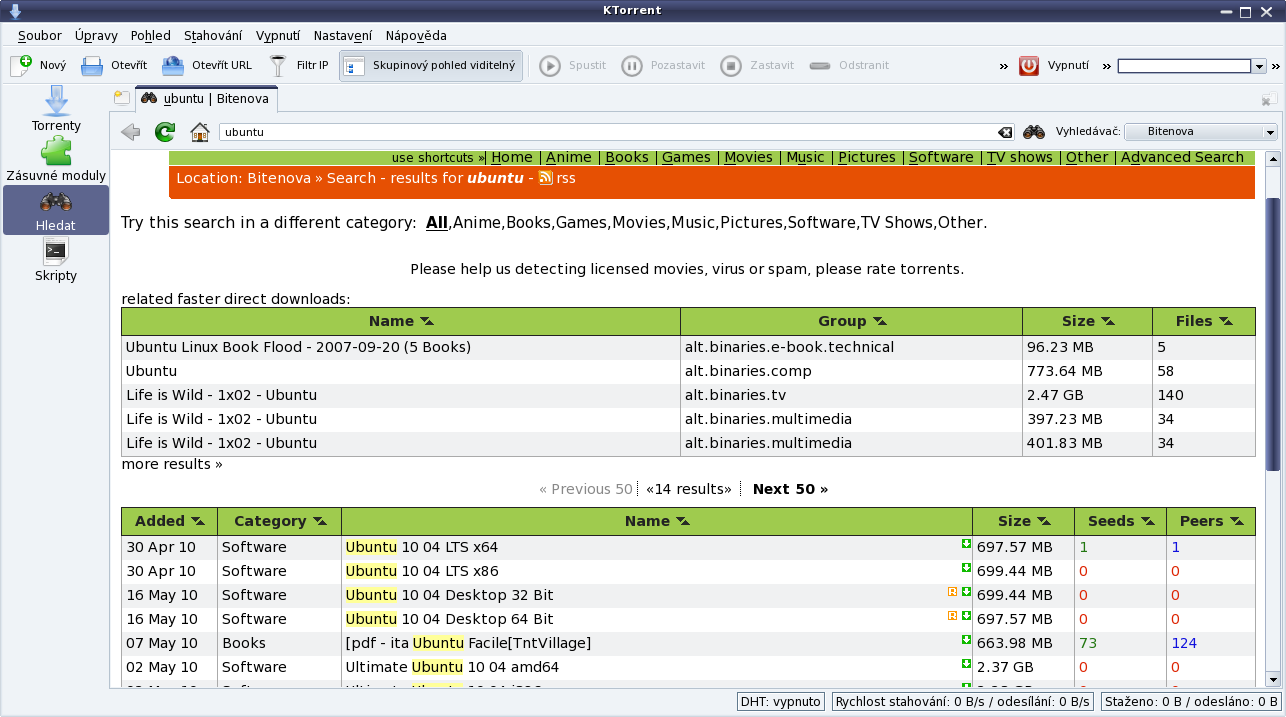1286x717 pixels.
Task: Open the Stahování menu
Action: (212, 35)
